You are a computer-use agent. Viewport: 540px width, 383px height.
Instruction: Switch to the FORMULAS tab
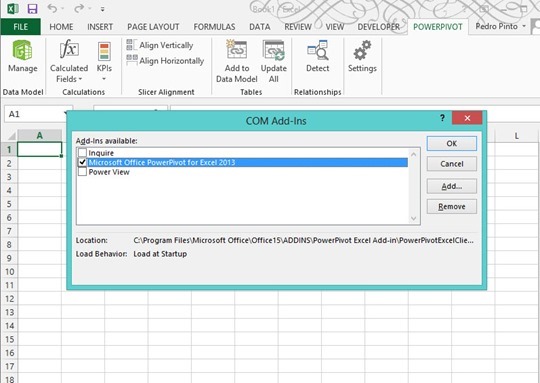214,27
